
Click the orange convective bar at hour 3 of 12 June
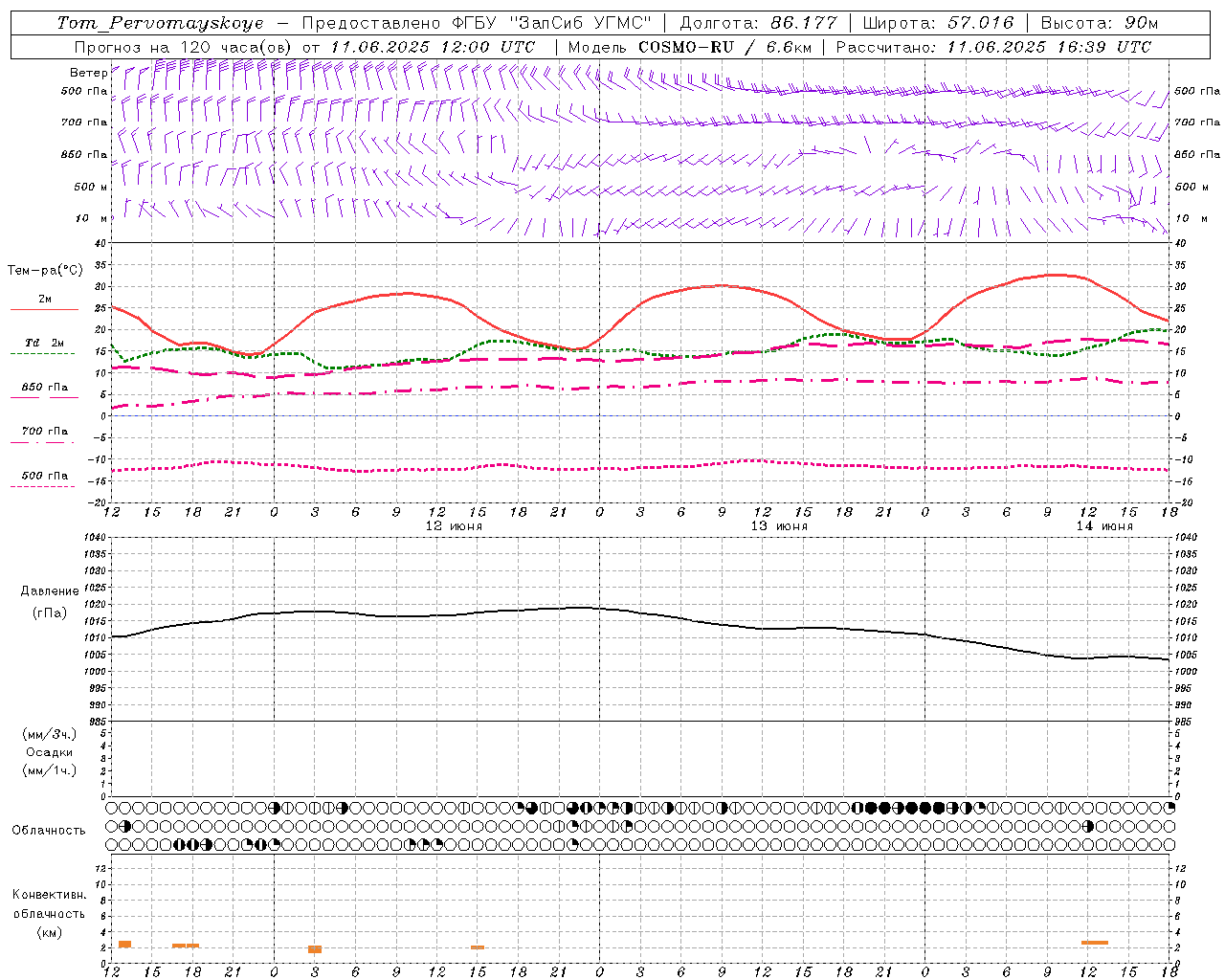point(315,949)
